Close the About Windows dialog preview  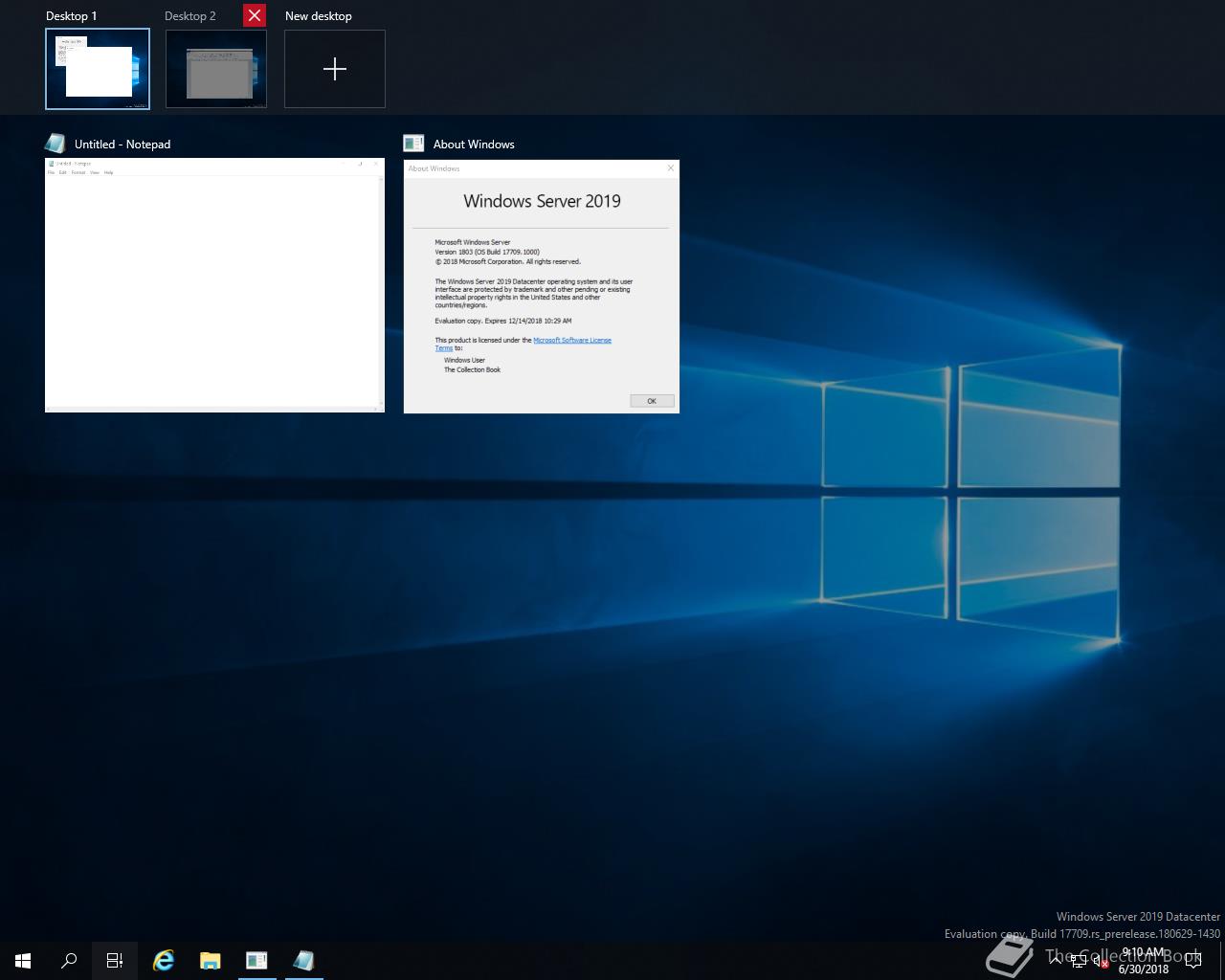pyautogui.click(x=671, y=168)
